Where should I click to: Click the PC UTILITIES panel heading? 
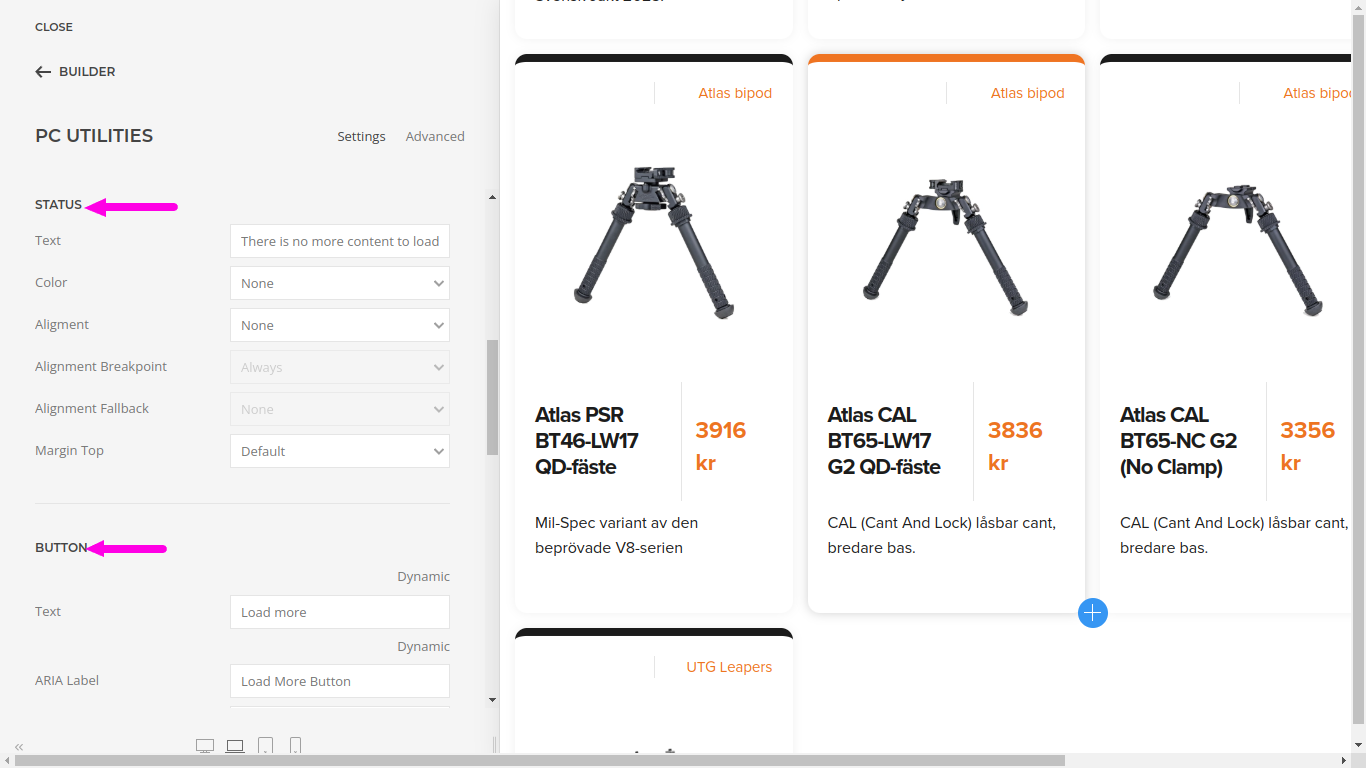point(94,136)
